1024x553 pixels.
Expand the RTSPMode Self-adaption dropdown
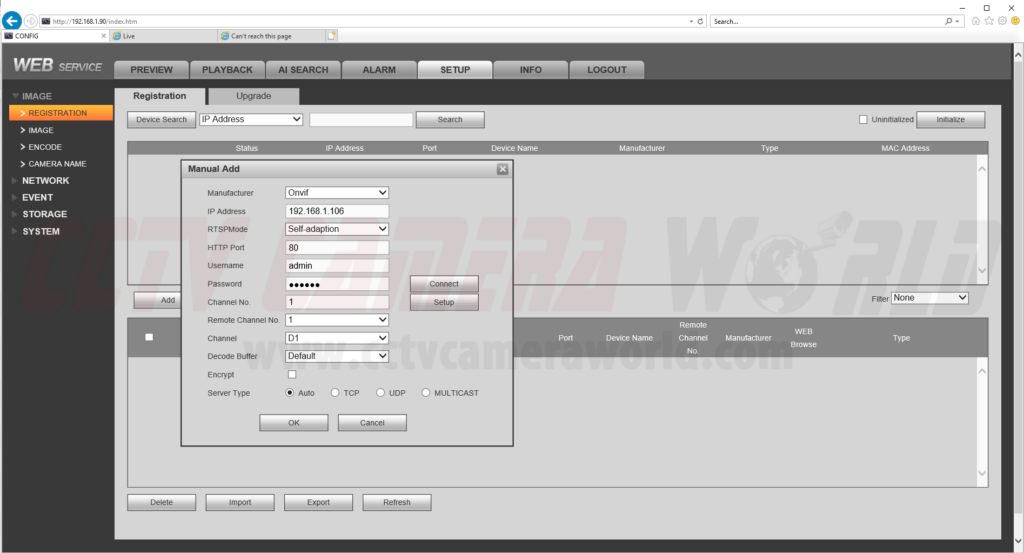pos(337,229)
